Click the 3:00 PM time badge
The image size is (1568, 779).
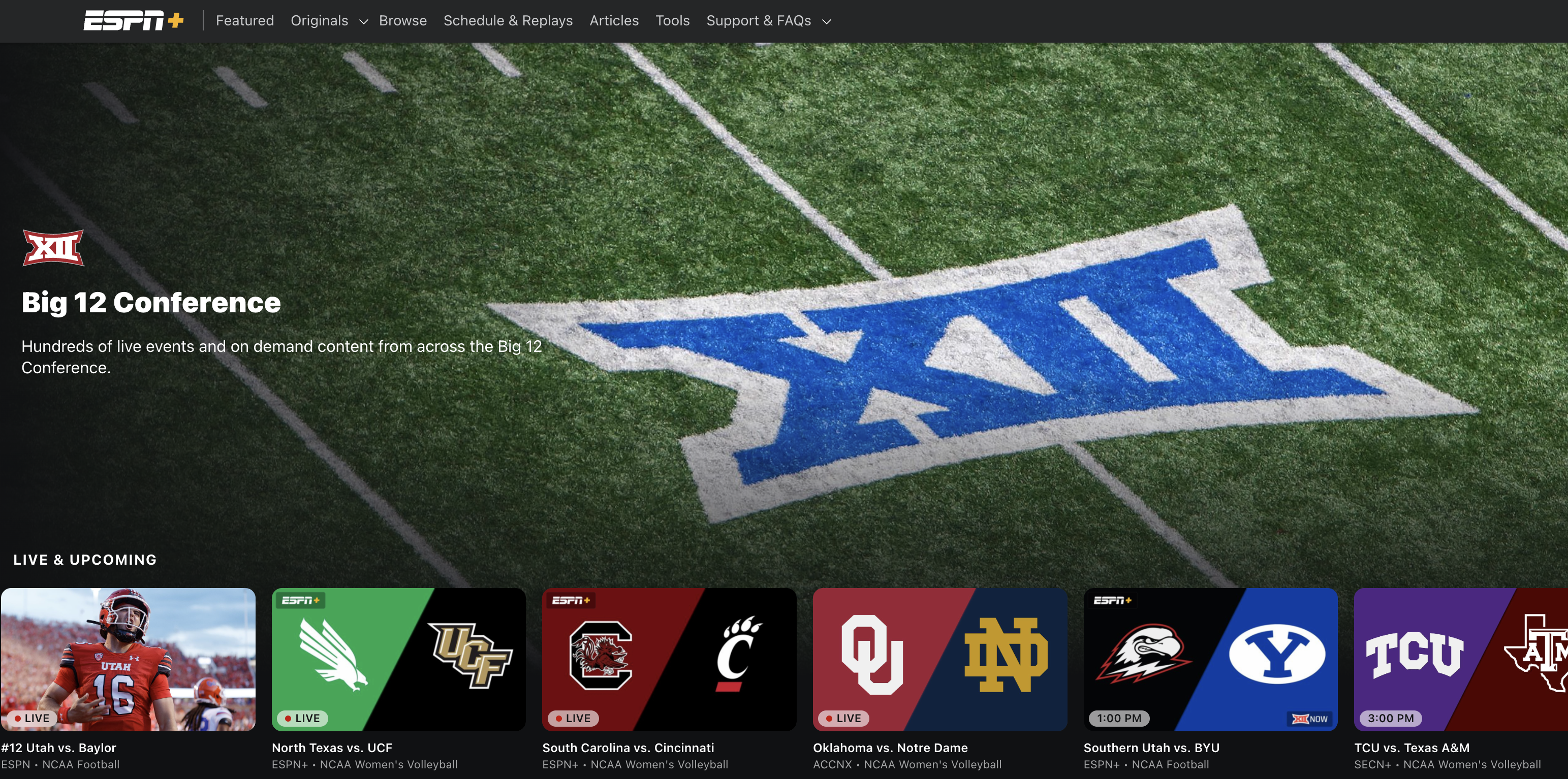coord(1390,718)
